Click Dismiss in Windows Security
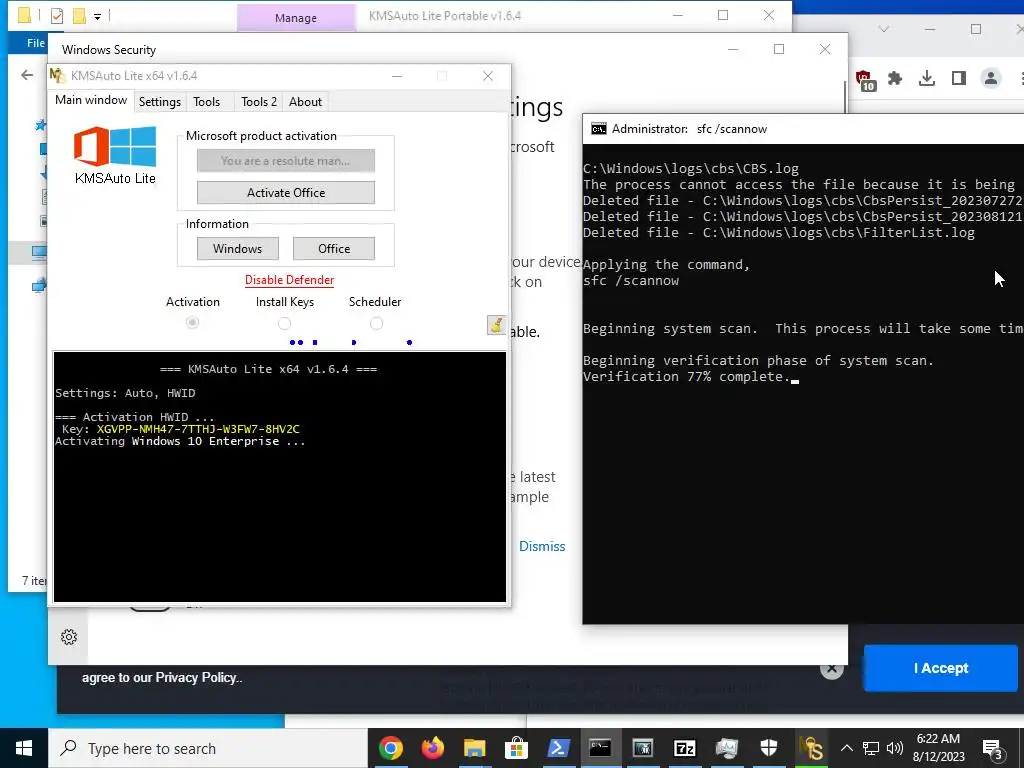Screen dimensions: 1024x768 542,547
